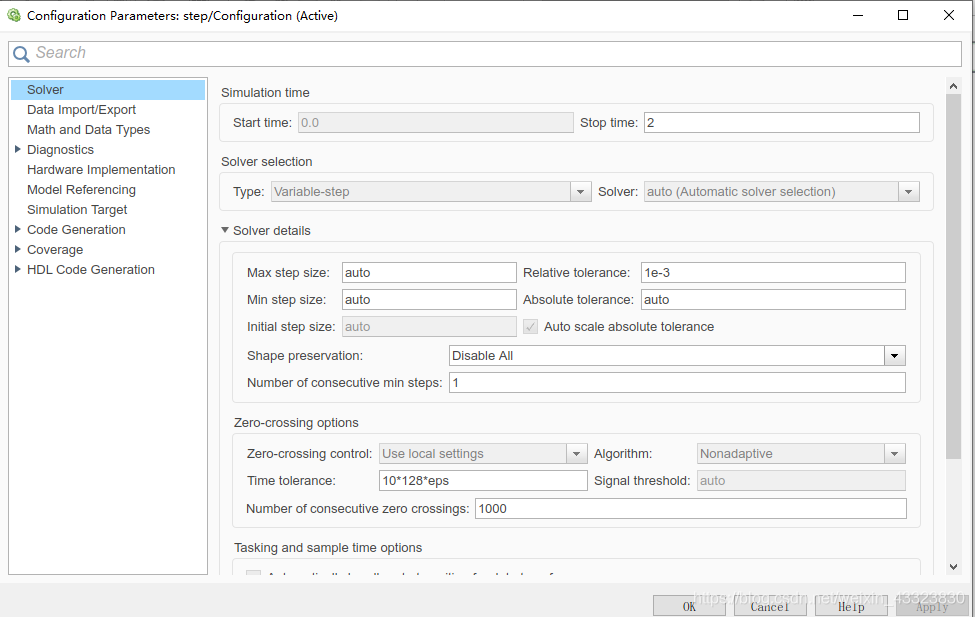Expand the HDL Code Generation node
This screenshot has width=975, height=617.
[17, 269]
